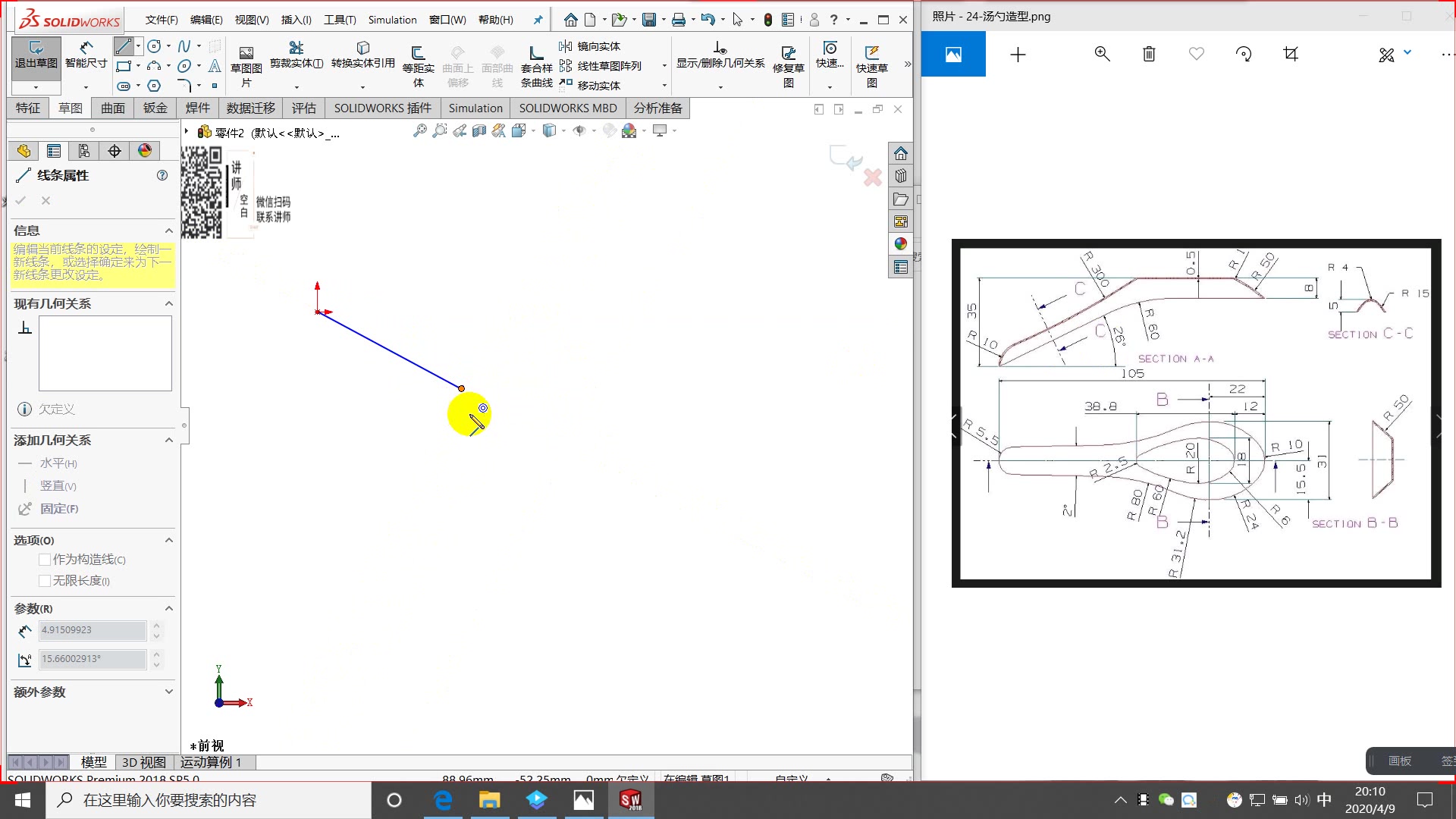Click the line length parameter input field
The height and width of the screenshot is (819, 1456).
point(93,630)
